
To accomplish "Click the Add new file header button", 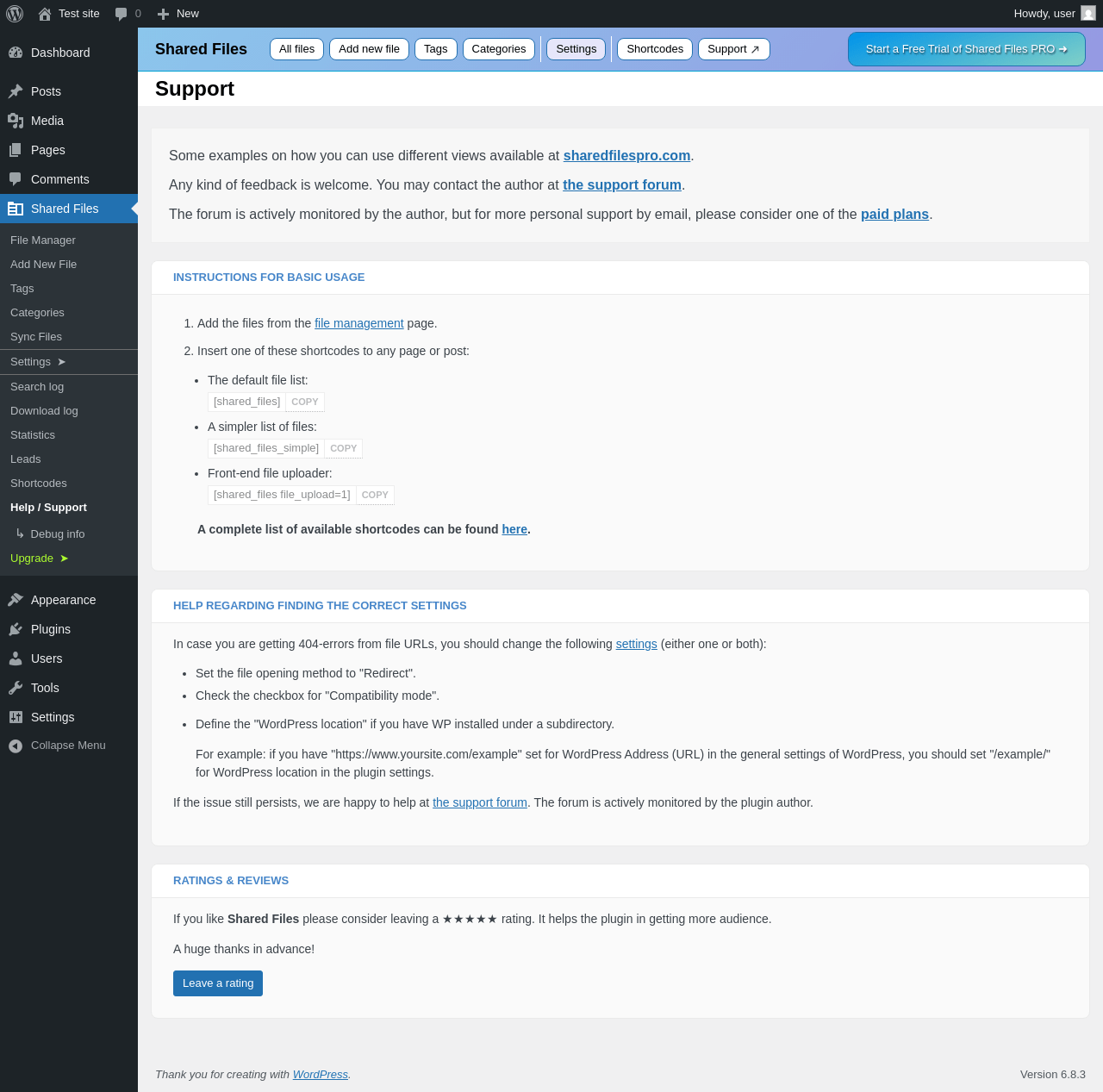I will (369, 49).
